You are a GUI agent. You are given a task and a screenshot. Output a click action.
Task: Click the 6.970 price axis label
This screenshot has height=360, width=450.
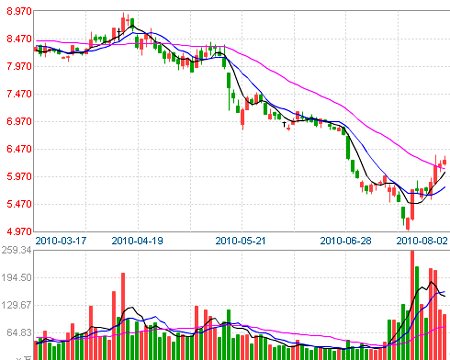[19, 121]
